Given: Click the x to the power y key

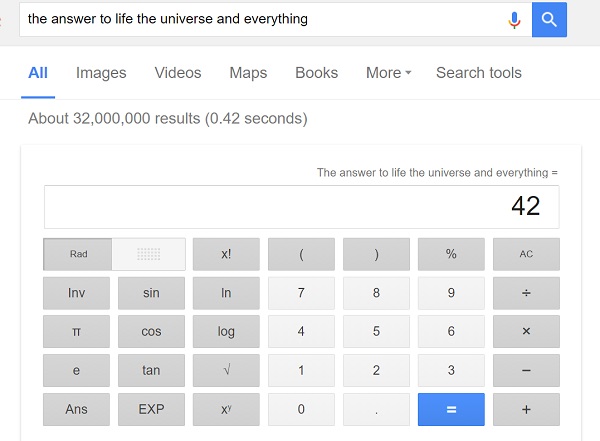Looking at the screenshot, I should coord(226,409).
